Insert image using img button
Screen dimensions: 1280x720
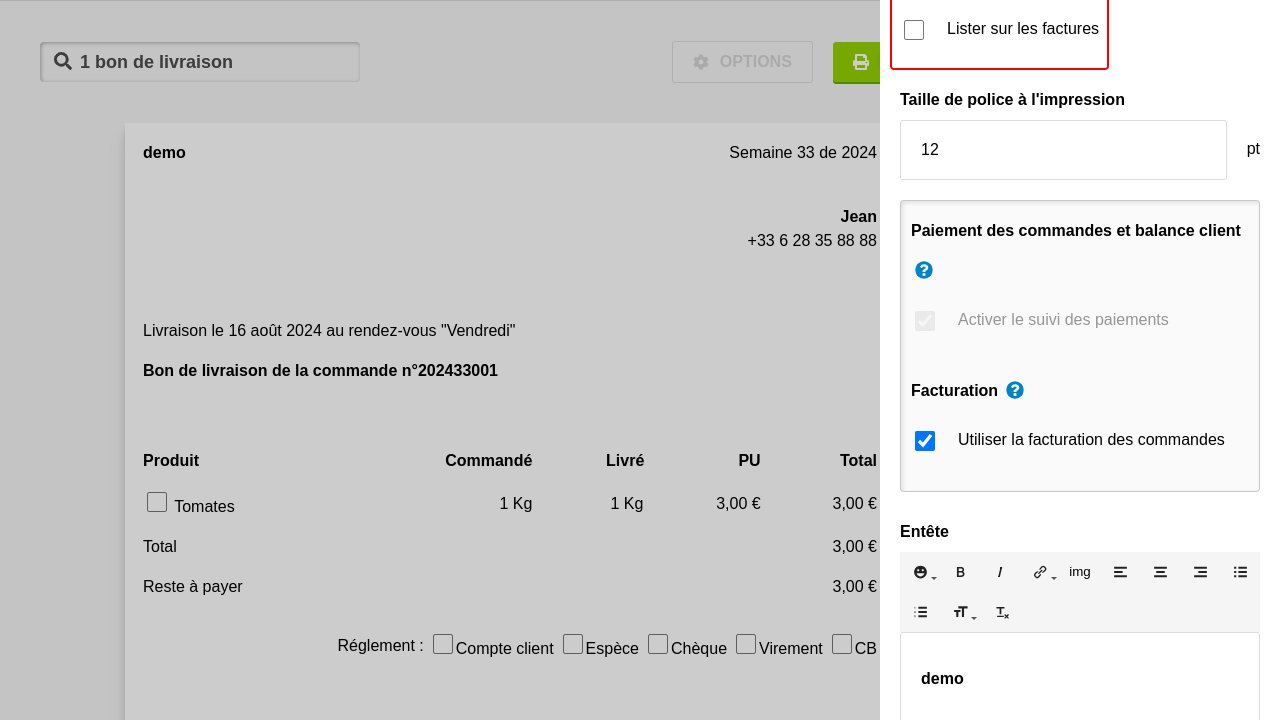(1080, 572)
